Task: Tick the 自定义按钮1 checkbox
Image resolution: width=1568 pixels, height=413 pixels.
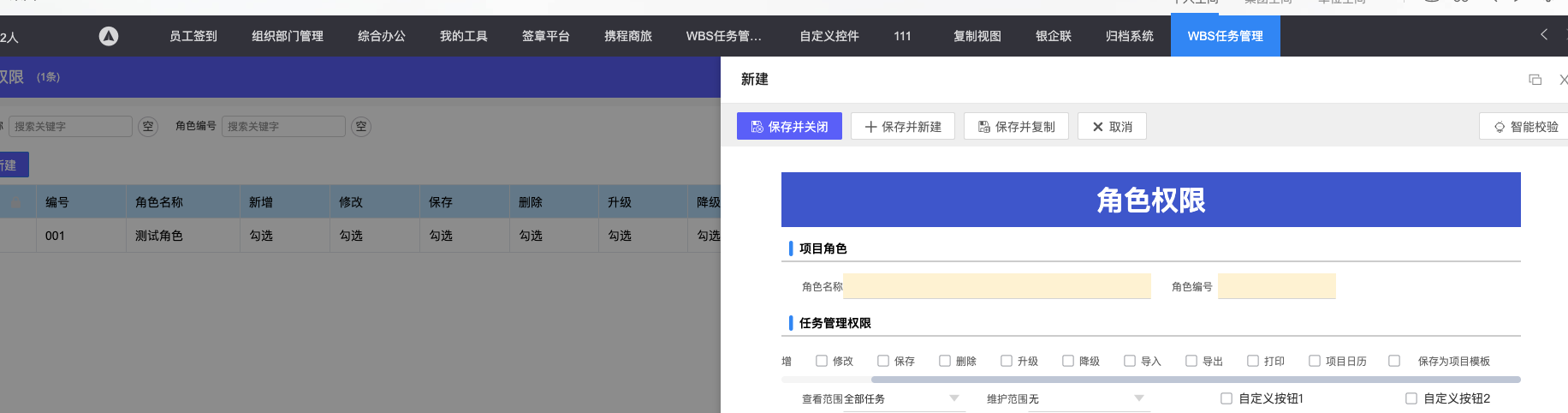Action: coord(1226,398)
